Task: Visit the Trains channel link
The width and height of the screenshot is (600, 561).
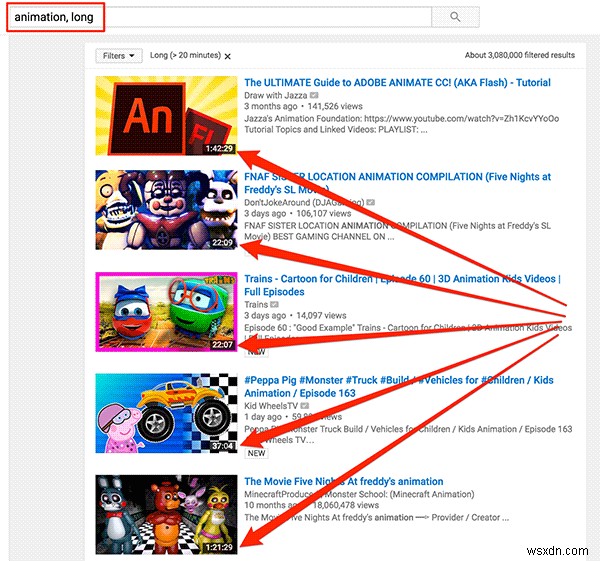Action: pyautogui.click(x=256, y=305)
